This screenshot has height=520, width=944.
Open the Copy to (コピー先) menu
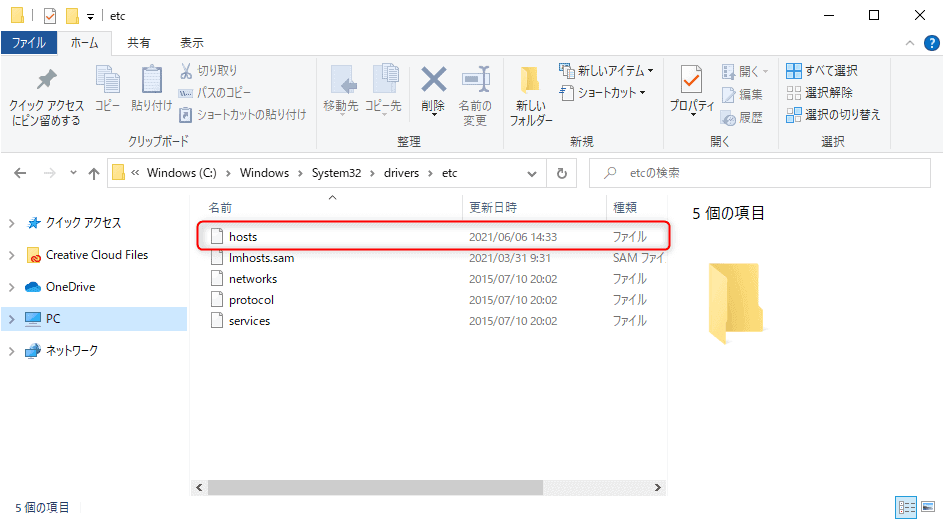pyautogui.click(x=383, y=90)
